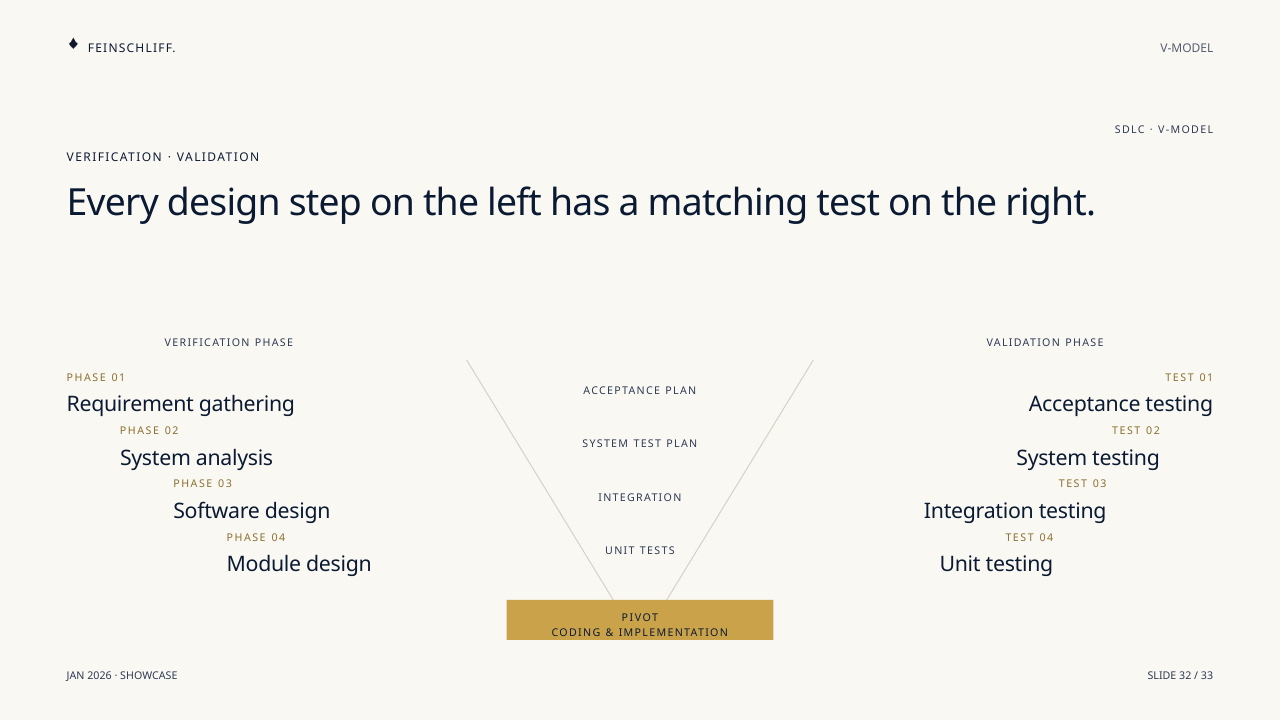Click the Acceptance testing item
The height and width of the screenshot is (720, 1281).
[x=1120, y=404]
